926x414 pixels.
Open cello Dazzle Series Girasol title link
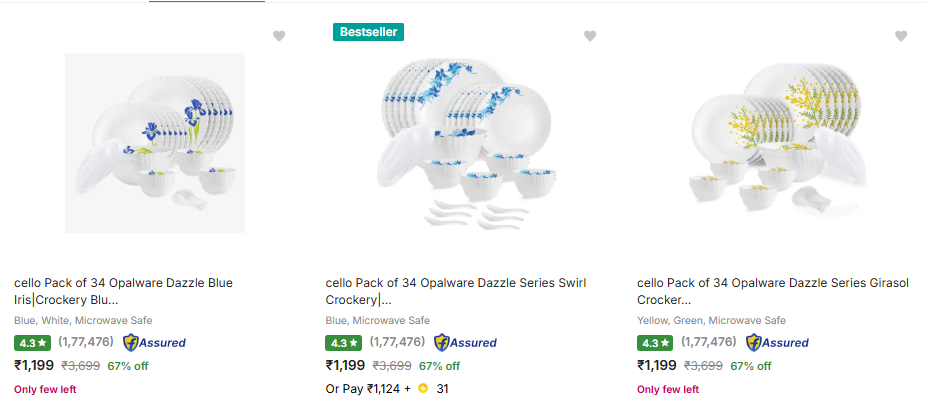[x=772, y=291]
